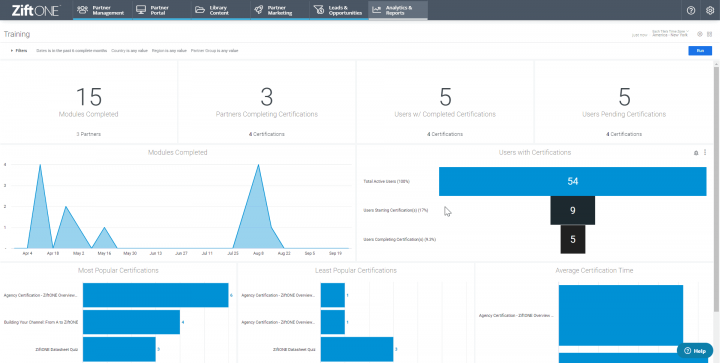This screenshot has height=363, width=720.
Task: Click the Agency Certification label in Average Certification Time
Action: [x=517, y=316]
